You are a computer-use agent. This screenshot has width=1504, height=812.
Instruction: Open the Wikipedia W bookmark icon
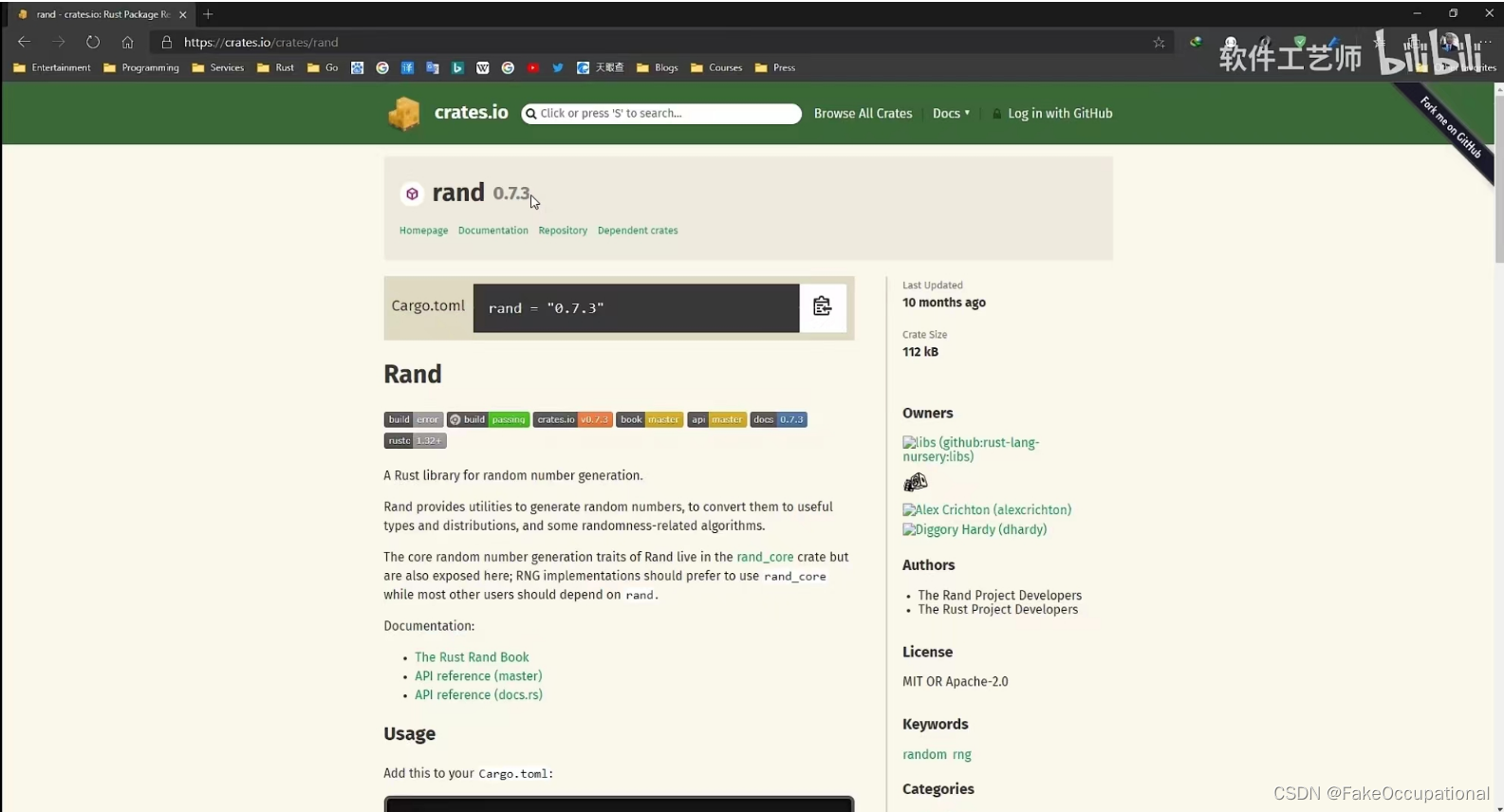click(482, 67)
